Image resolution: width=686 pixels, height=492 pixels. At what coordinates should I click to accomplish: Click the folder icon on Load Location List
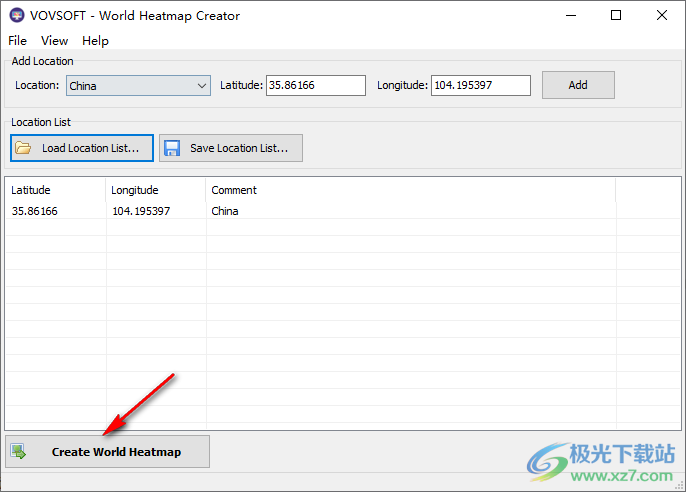click(23, 148)
